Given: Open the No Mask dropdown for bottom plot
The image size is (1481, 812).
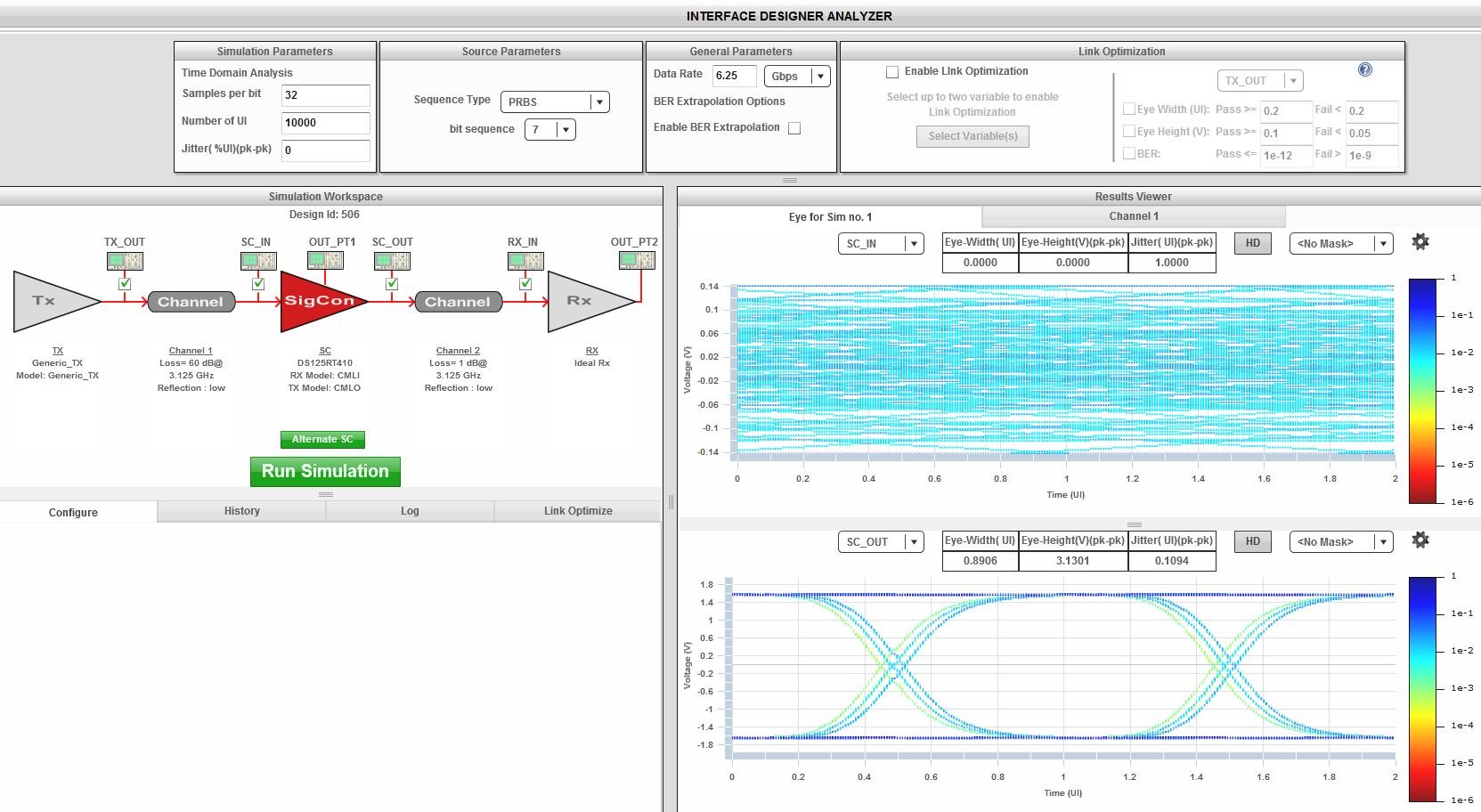Looking at the screenshot, I should pyautogui.click(x=1341, y=542).
